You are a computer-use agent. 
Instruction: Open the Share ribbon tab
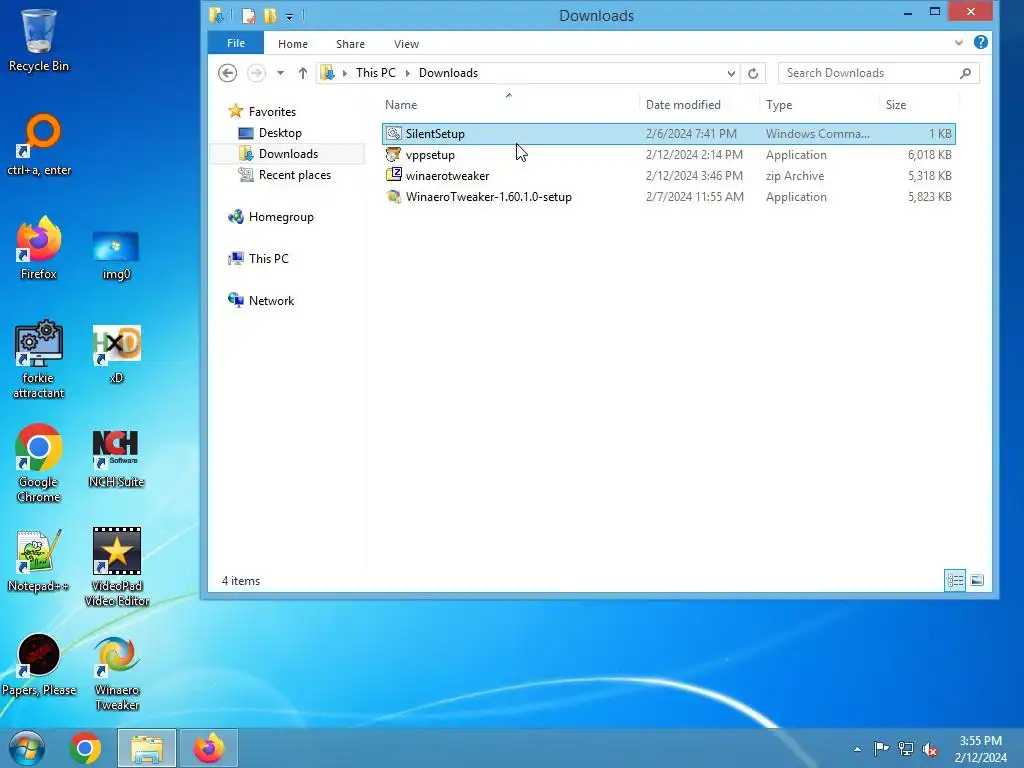pyautogui.click(x=350, y=44)
